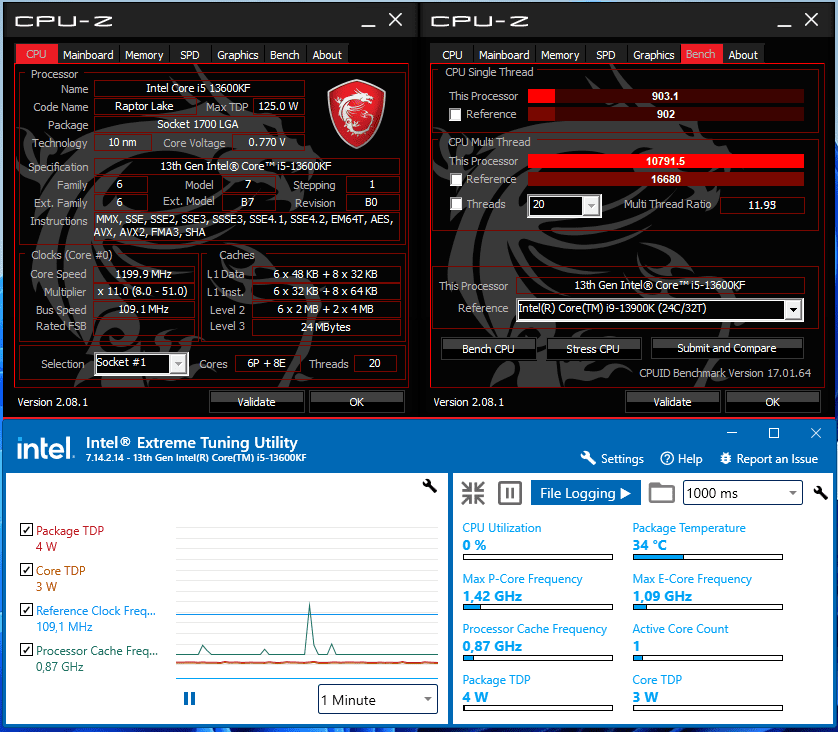Uncheck Reference Clock Freq graph series
838x732 pixels.
[x=26, y=610]
